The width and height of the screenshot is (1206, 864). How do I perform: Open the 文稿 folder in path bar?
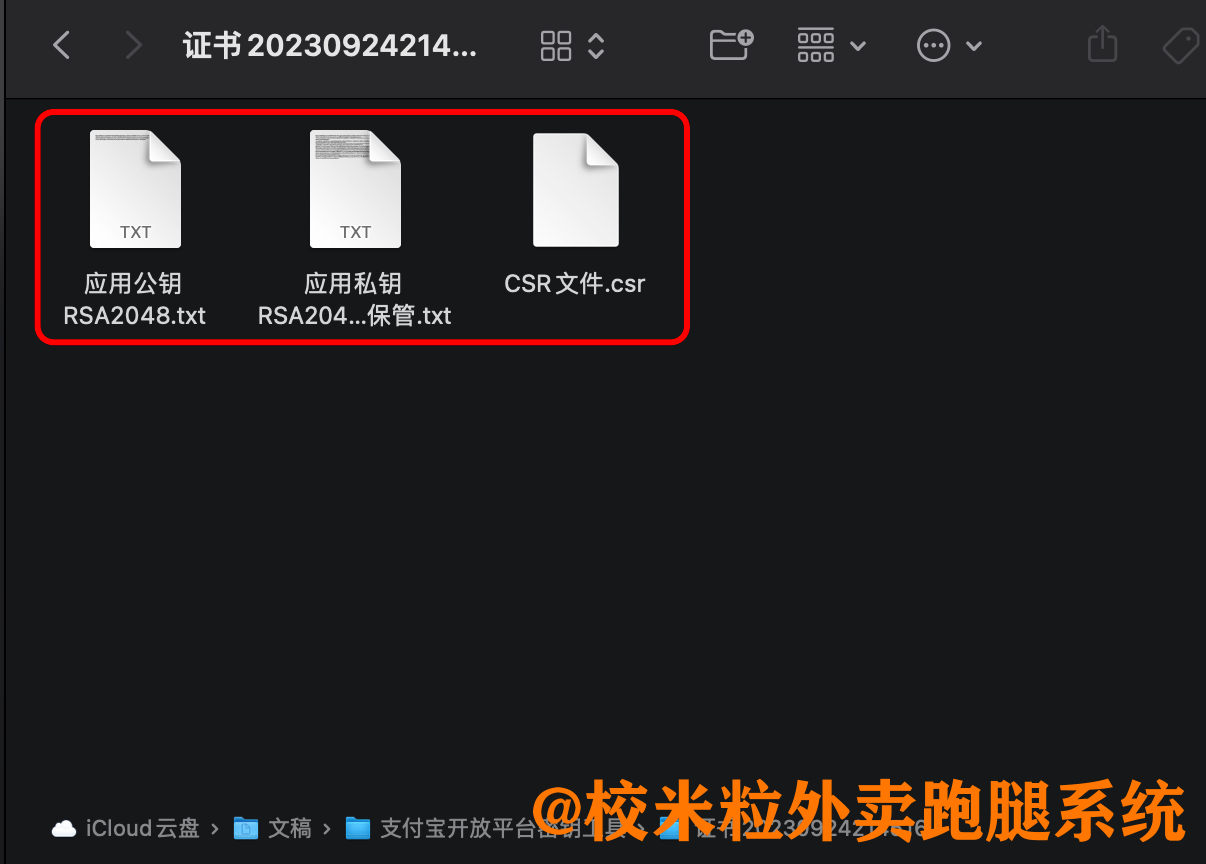click(273, 828)
